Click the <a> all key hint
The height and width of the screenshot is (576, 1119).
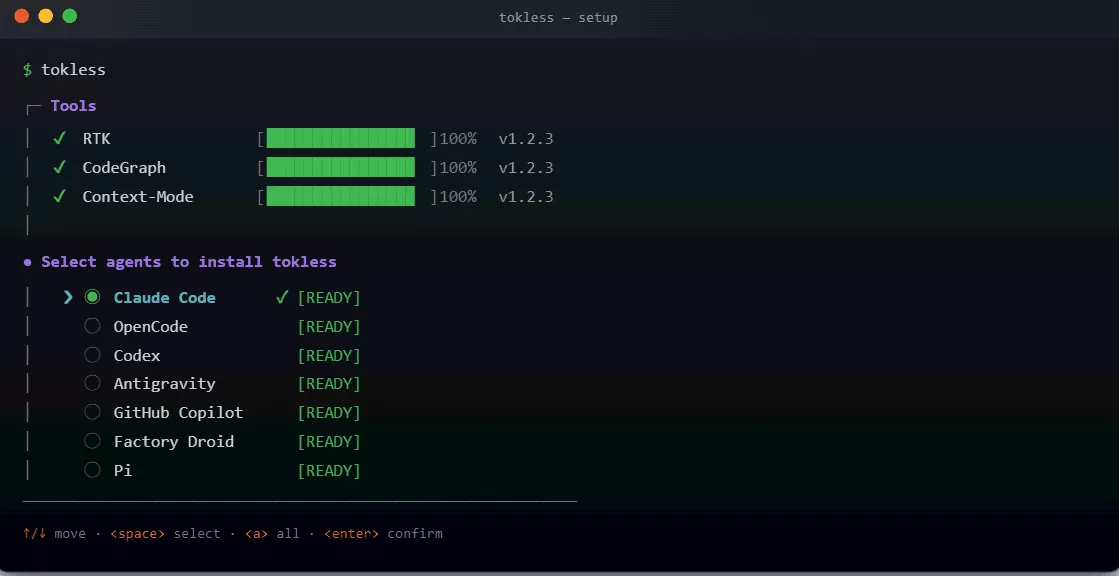pyautogui.click(x=272, y=533)
